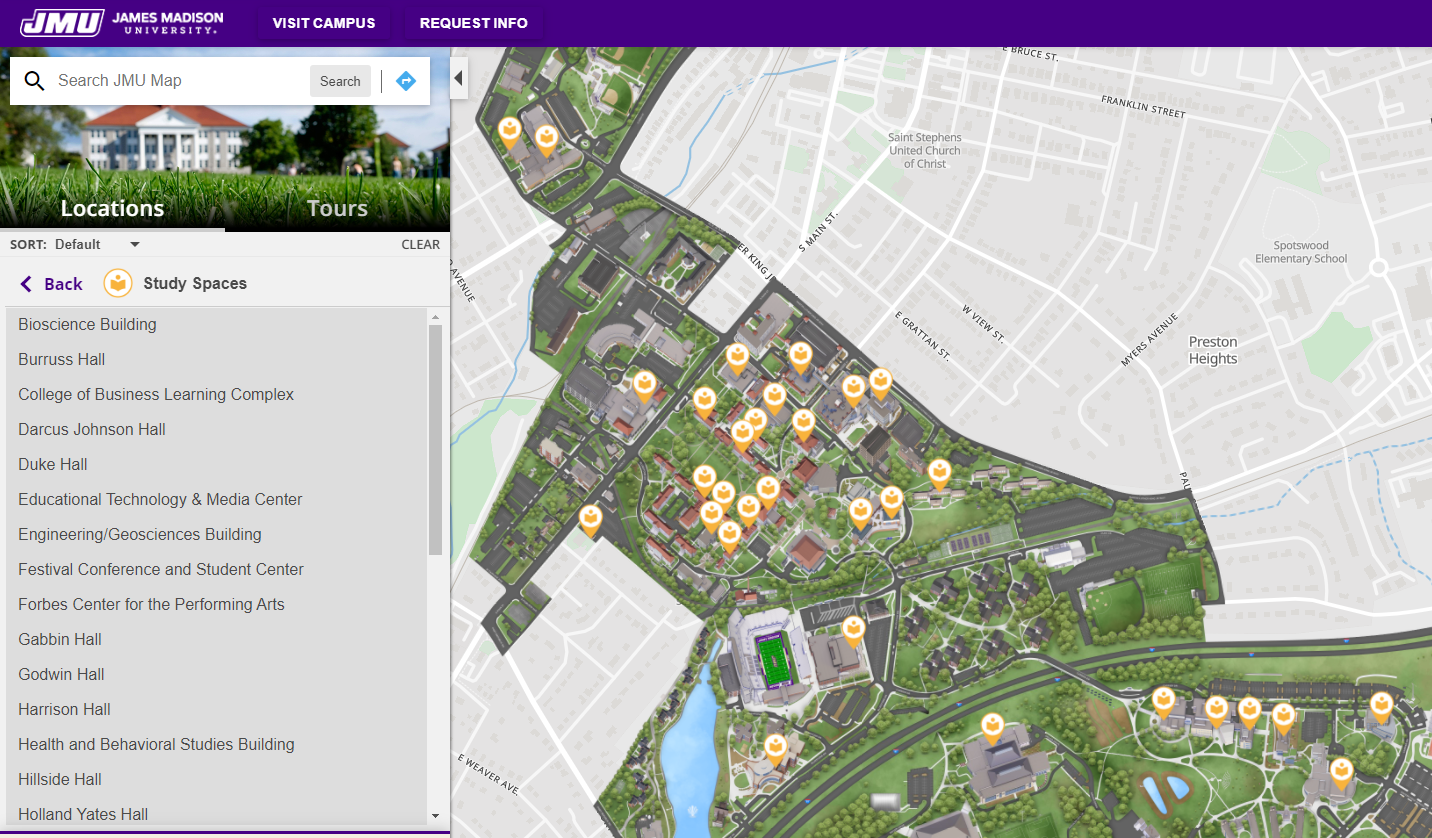Click the JMU James Madison University logo
The width and height of the screenshot is (1432, 838).
coord(122,22)
